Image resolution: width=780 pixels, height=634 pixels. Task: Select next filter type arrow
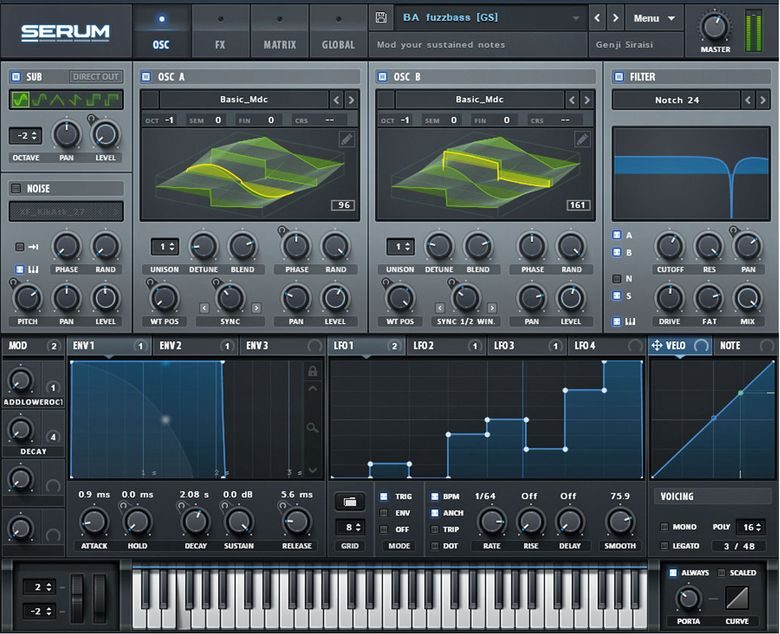point(763,100)
